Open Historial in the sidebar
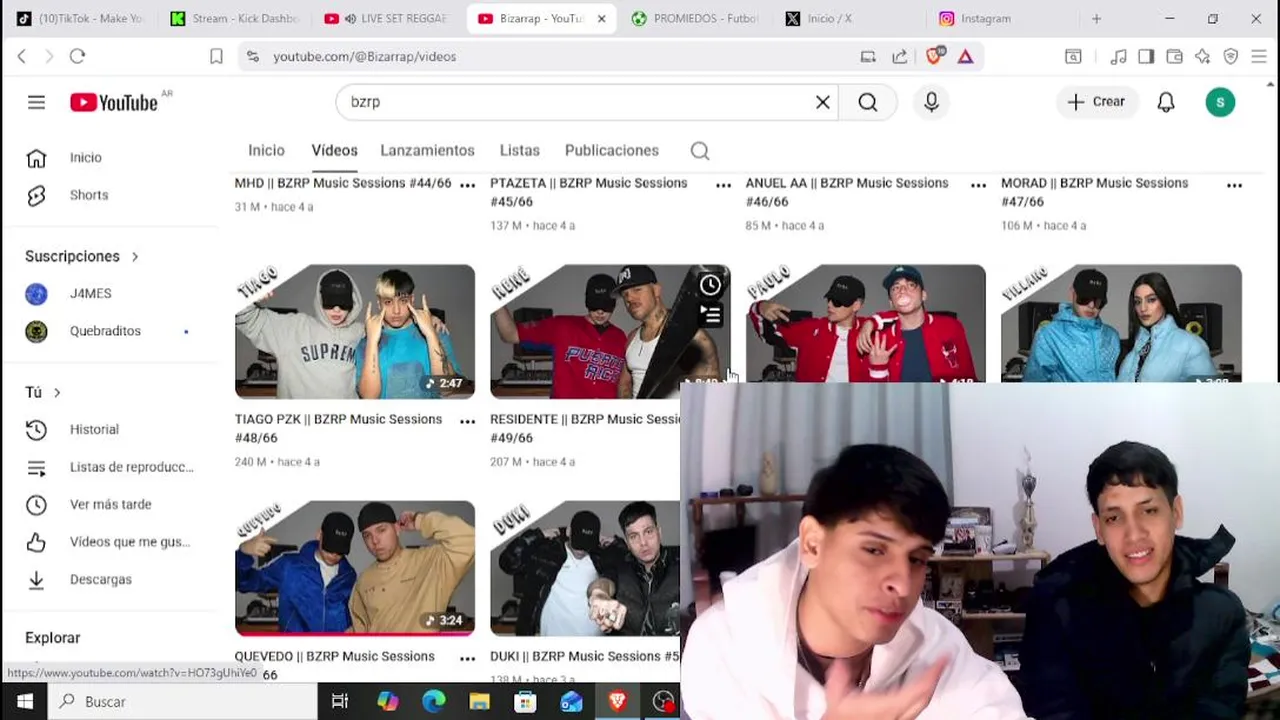 [x=110, y=430]
